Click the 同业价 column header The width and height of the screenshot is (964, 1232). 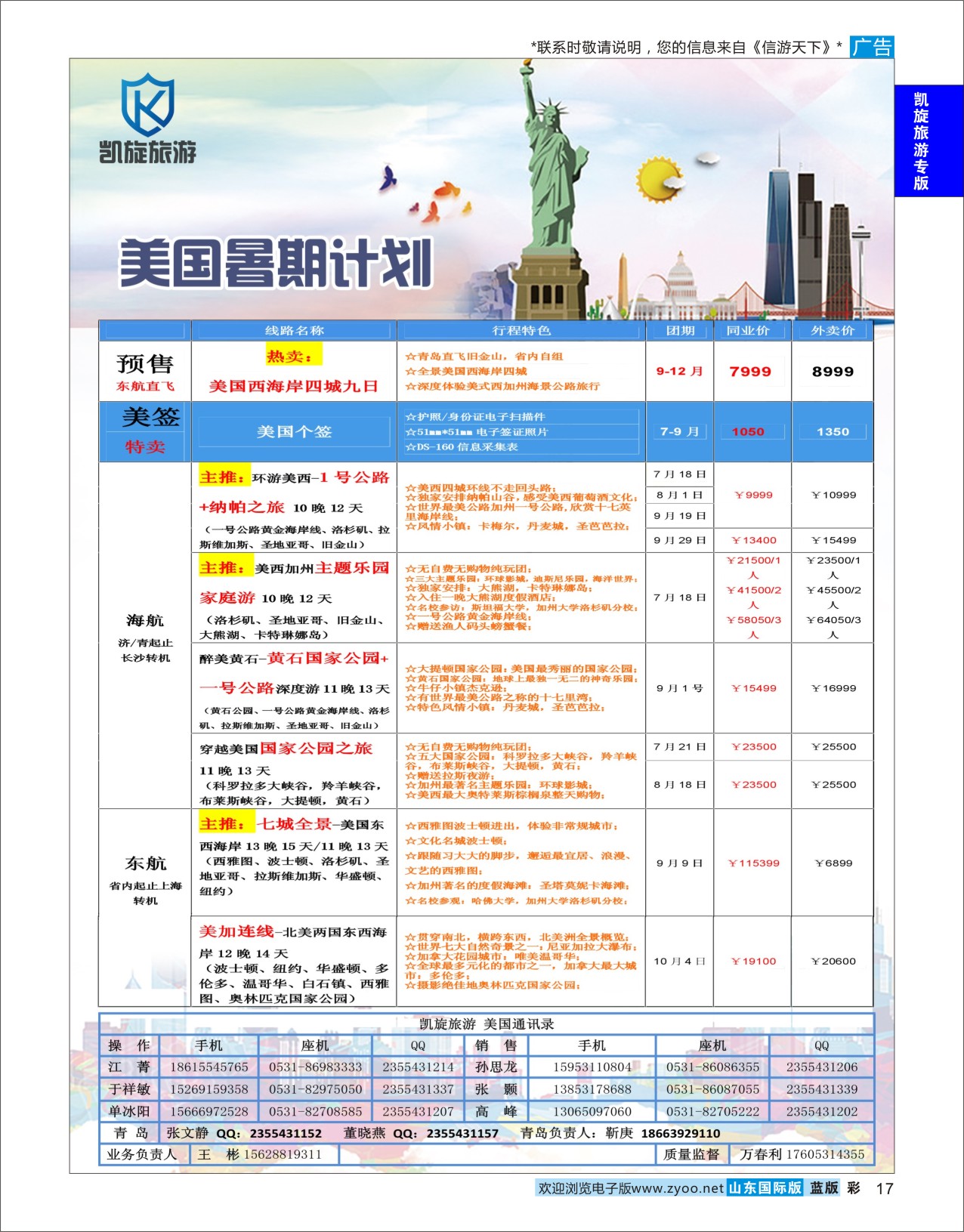748,330
